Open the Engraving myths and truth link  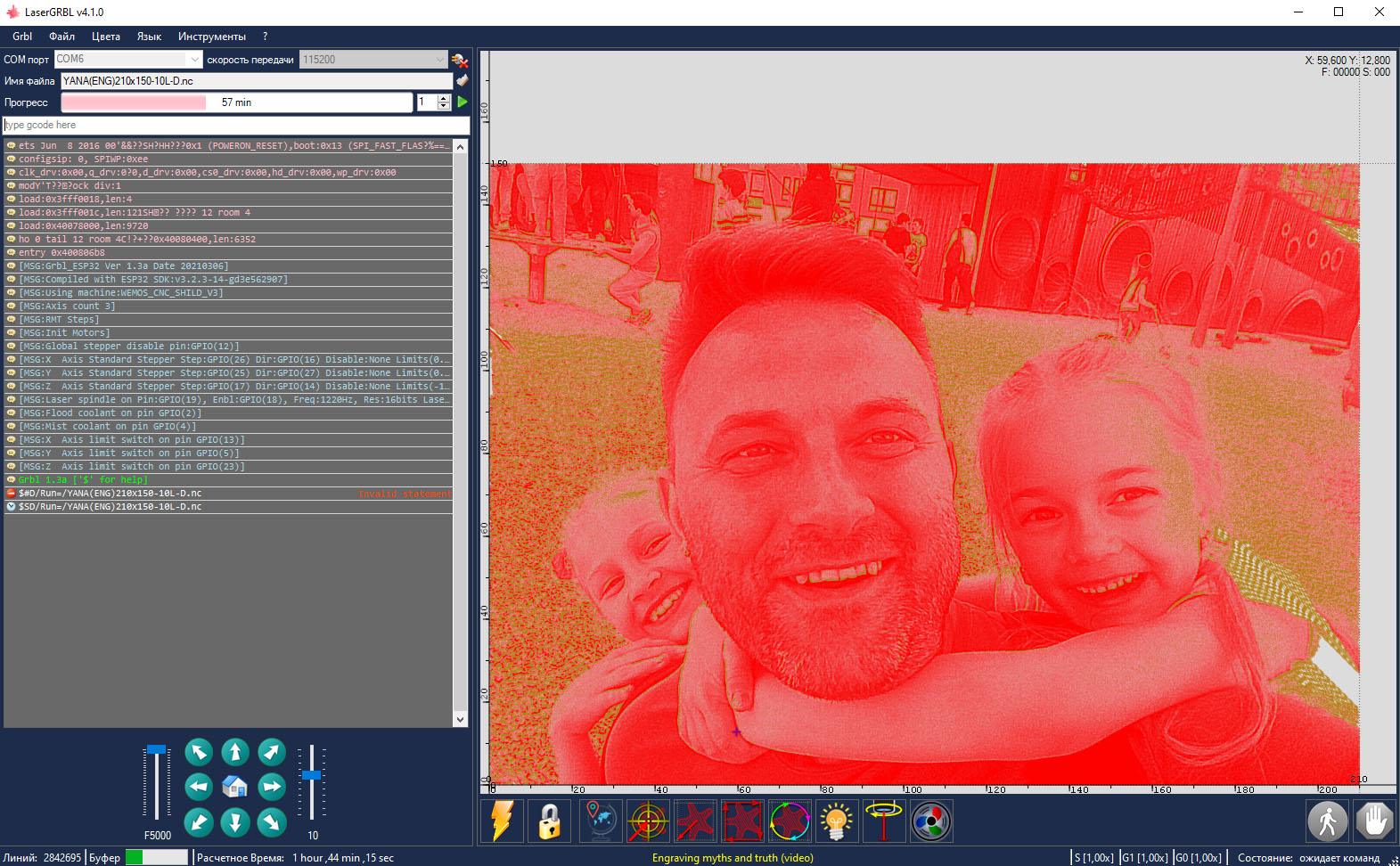pyautogui.click(x=733, y=858)
